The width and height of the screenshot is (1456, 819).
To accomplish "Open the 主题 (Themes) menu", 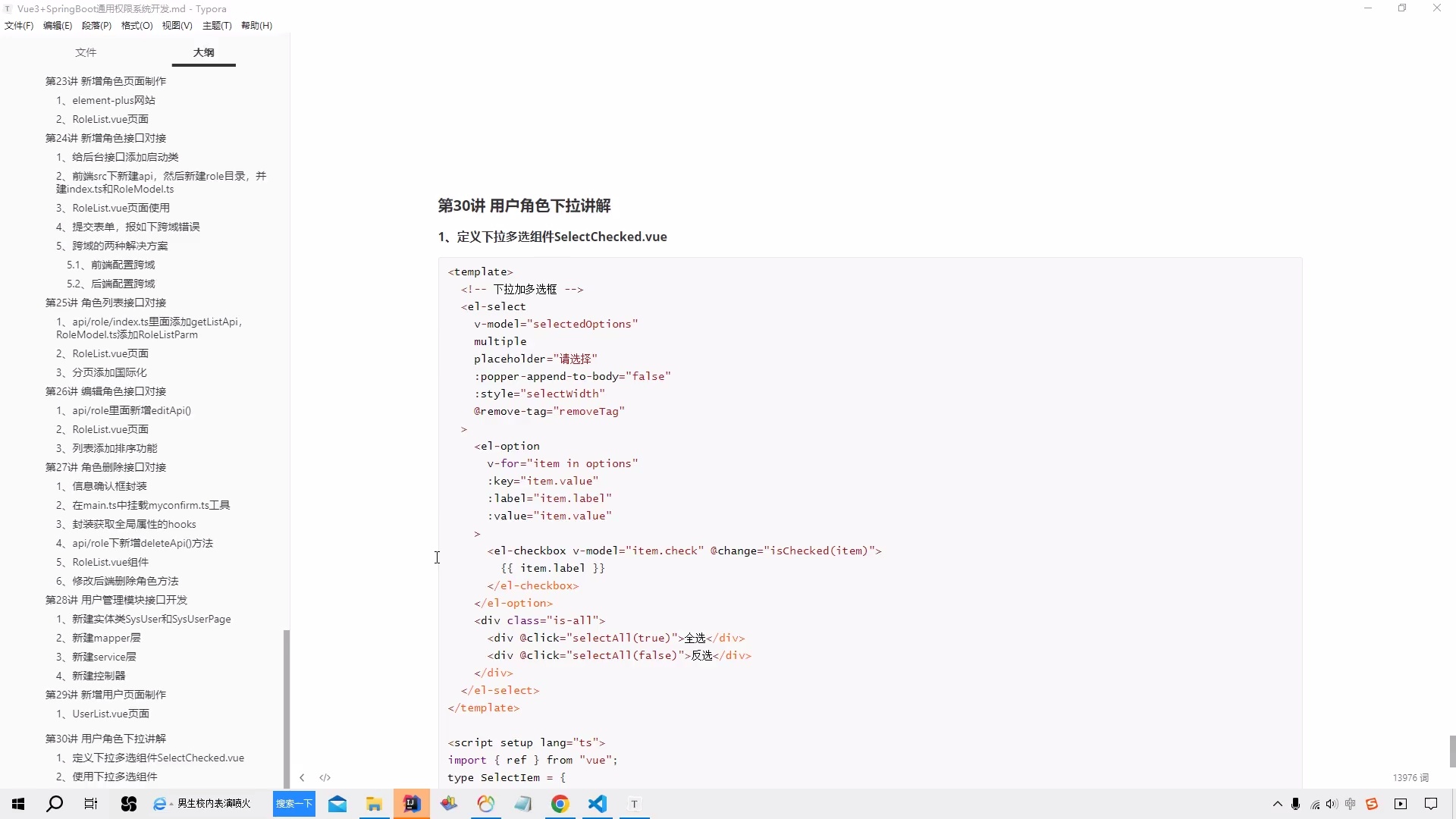I will click(x=217, y=25).
